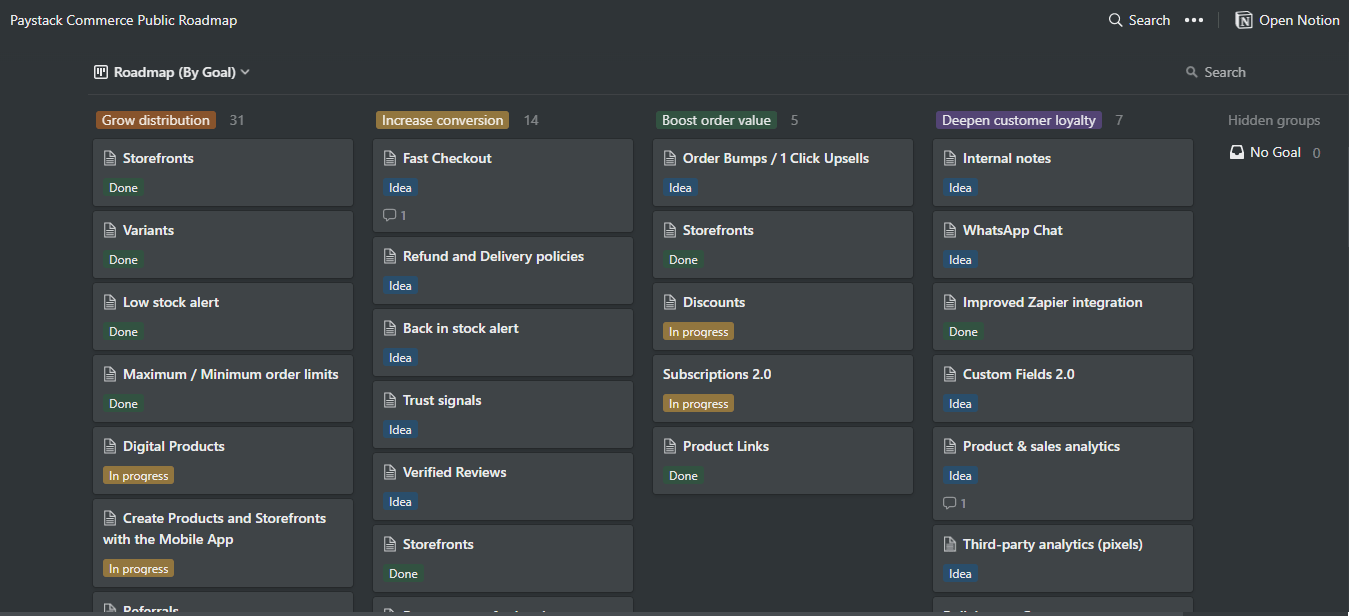This screenshot has height=616, width=1349.
Task: Click the top bar Search magnifier icon
Action: tap(1116, 20)
